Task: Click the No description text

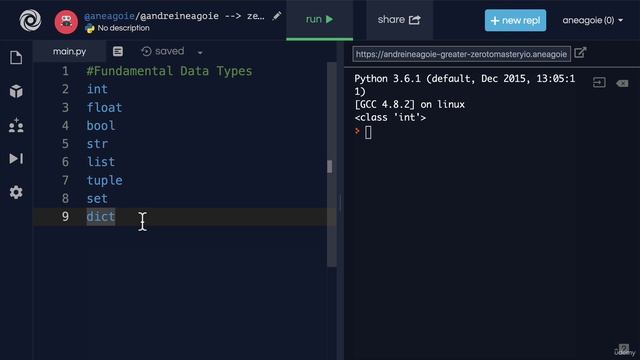Action: point(123,28)
